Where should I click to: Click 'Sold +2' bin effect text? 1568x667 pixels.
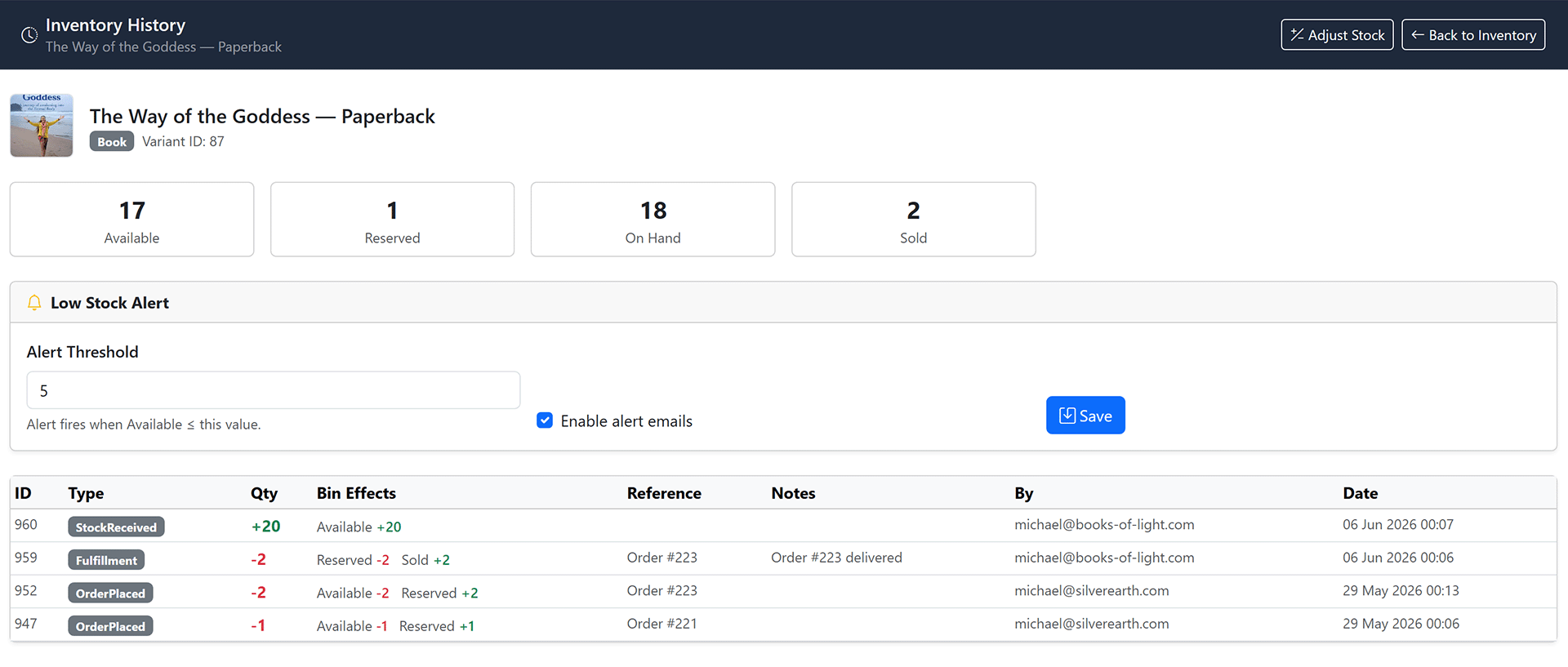pyautogui.click(x=425, y=560)
